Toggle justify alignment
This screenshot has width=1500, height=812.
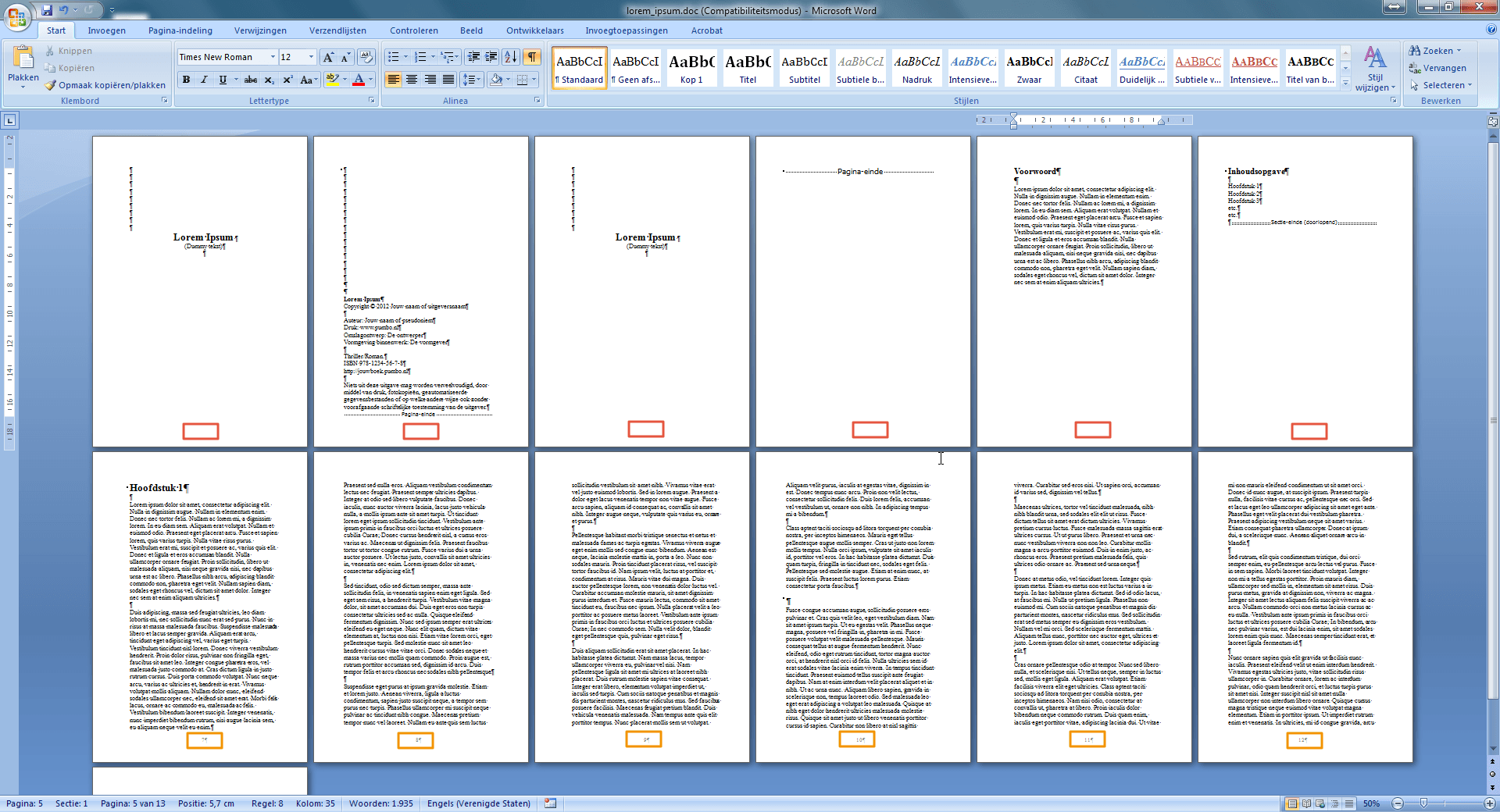point(448,80)
